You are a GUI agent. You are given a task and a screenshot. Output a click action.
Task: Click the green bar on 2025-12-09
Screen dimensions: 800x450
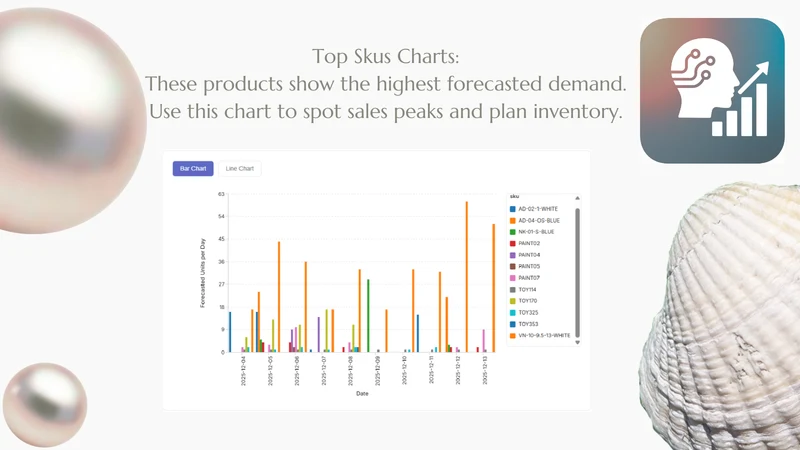pos(368,316)
